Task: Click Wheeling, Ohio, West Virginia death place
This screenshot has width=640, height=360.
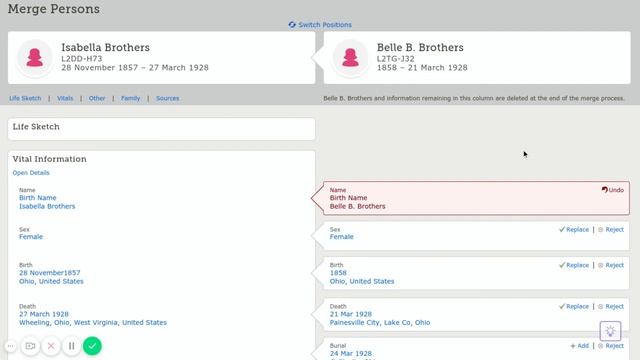Action: point(93,322)
